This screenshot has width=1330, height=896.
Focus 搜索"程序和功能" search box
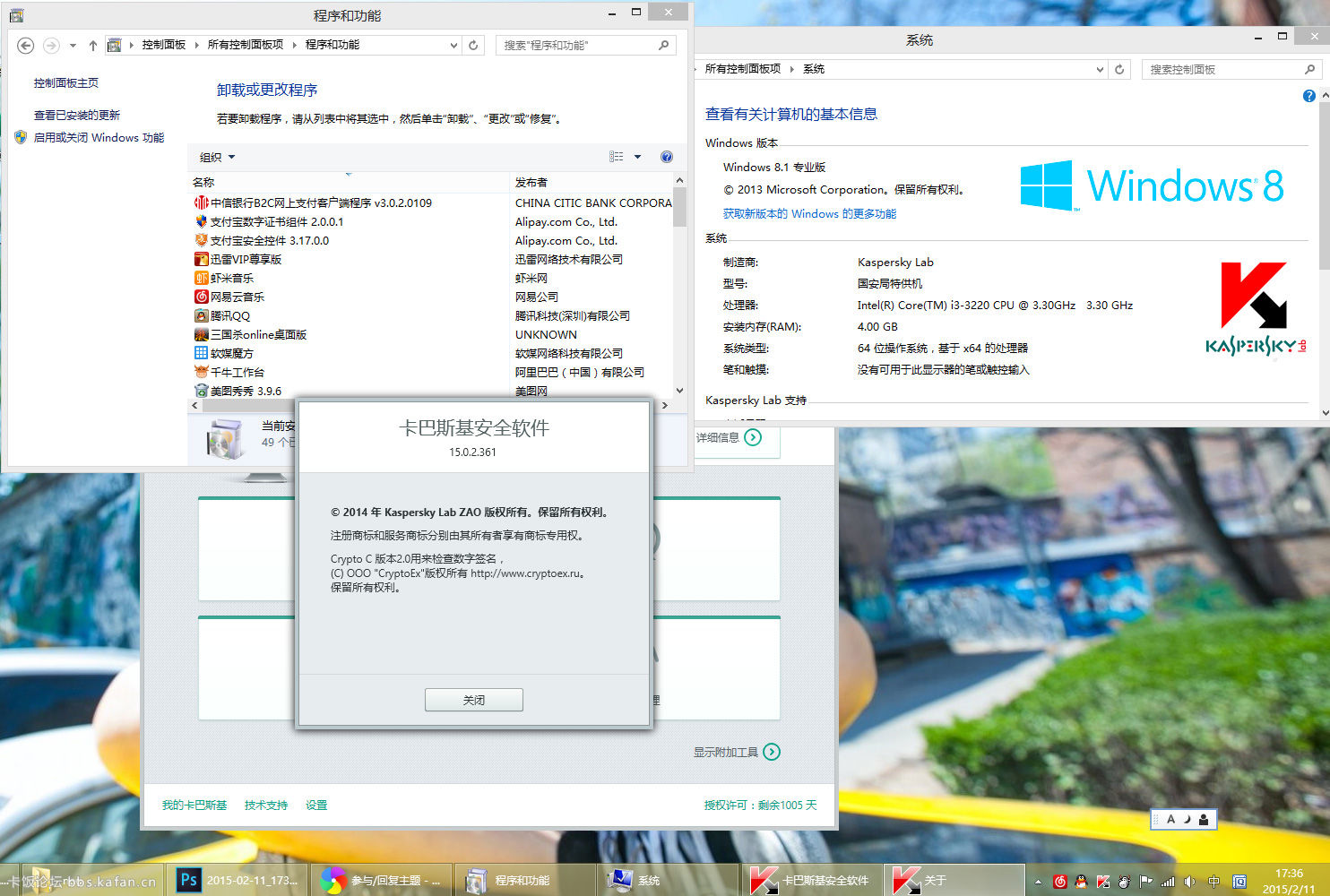point(584,45)
